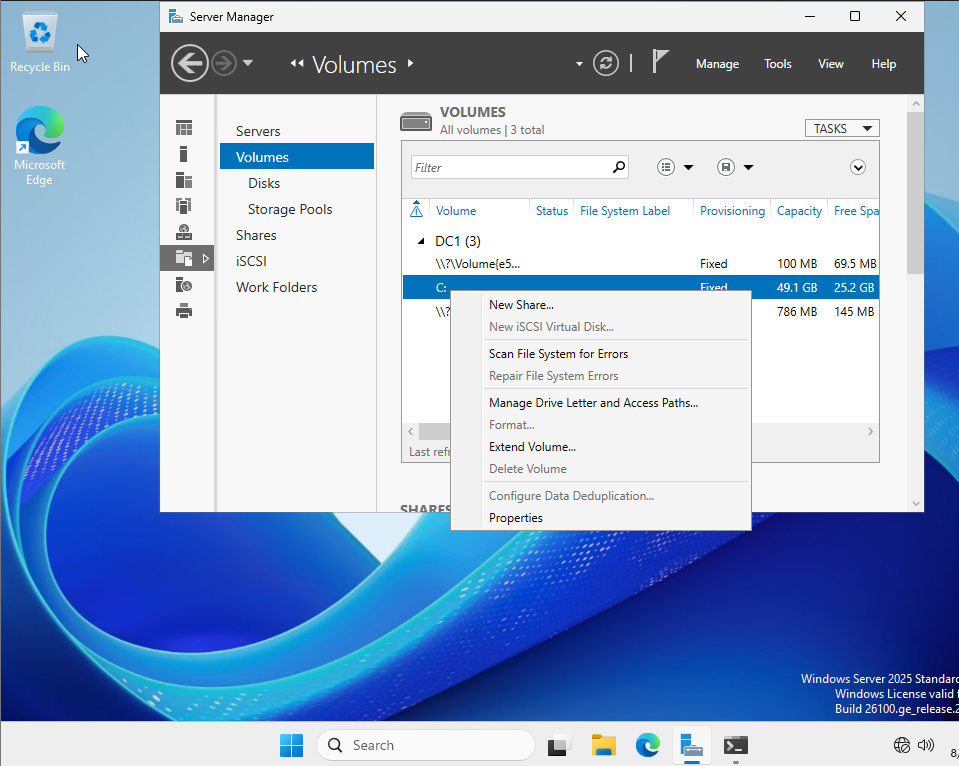Select Scan File System for Errors
Viewport: 959px width, 766px height.
558,354
